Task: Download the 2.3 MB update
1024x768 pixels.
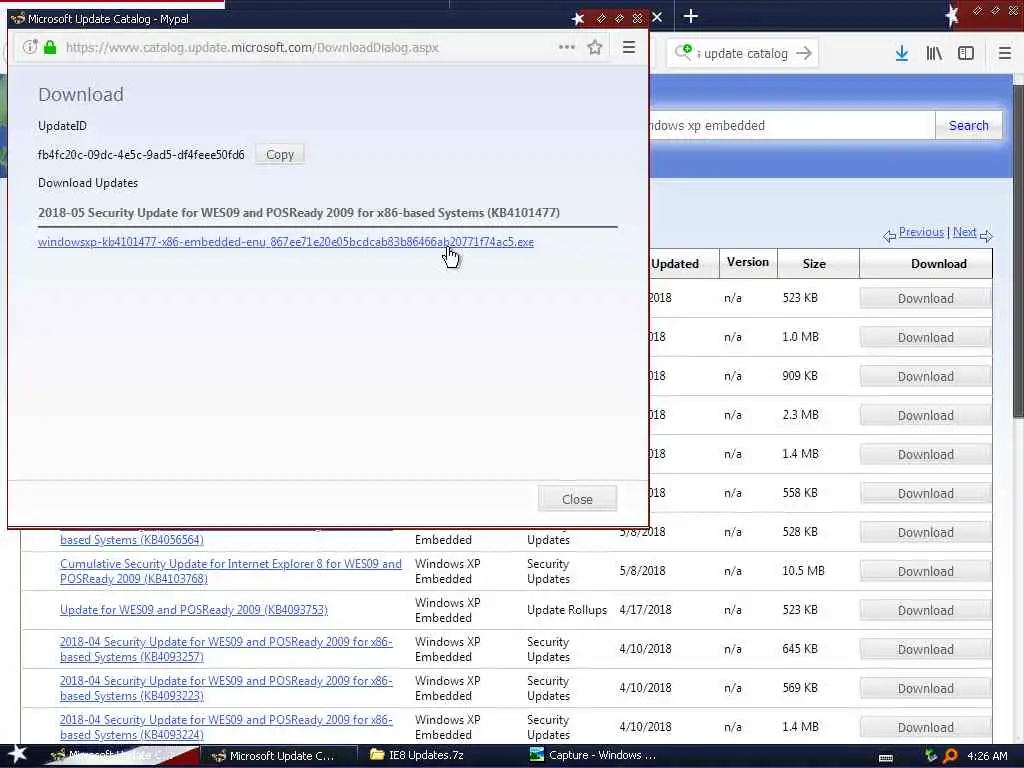Action: coord(925,416)
